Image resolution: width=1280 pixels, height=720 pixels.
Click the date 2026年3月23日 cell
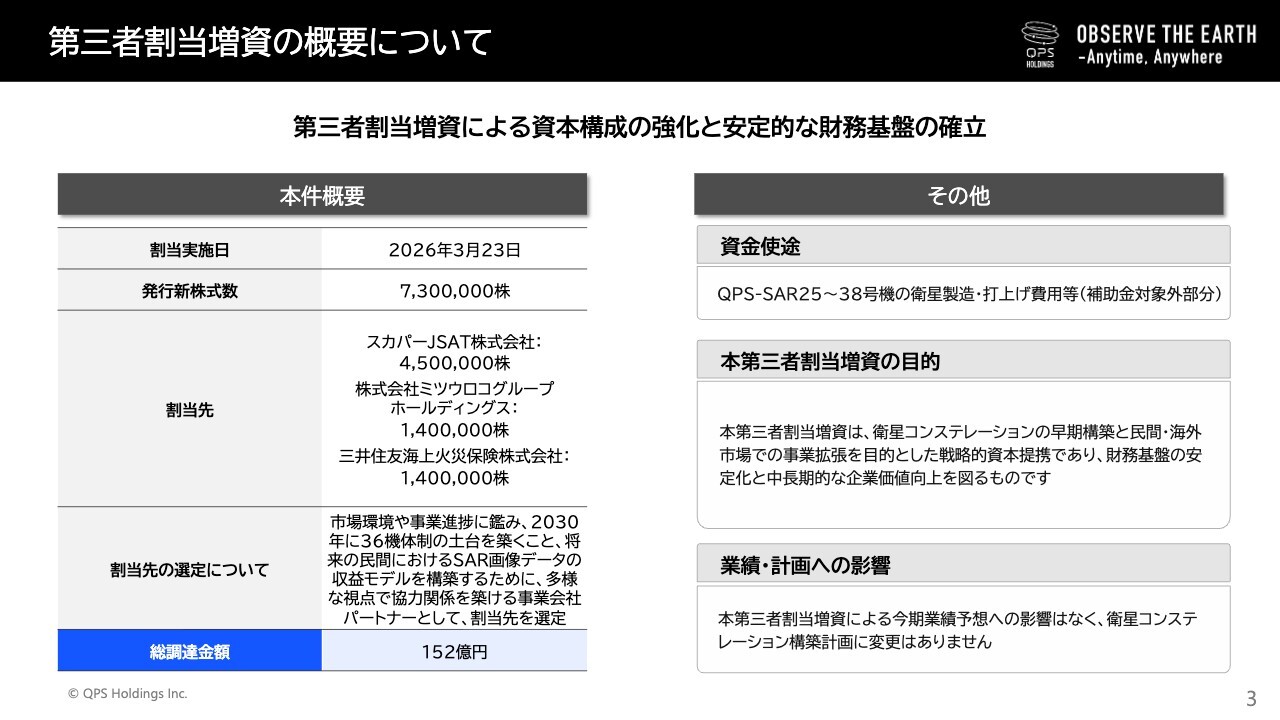point(454,250)
